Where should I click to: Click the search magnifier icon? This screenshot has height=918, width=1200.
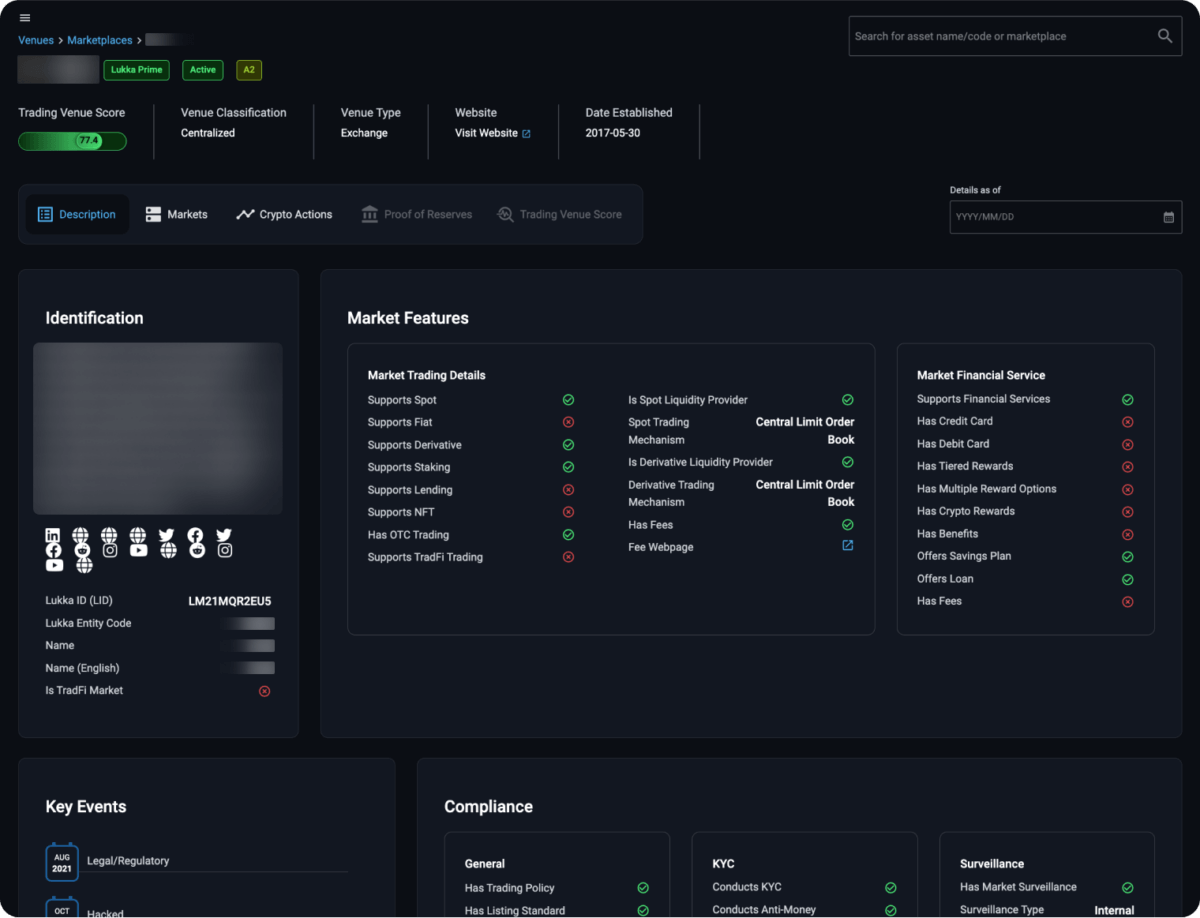click(x=1164, y=35)
